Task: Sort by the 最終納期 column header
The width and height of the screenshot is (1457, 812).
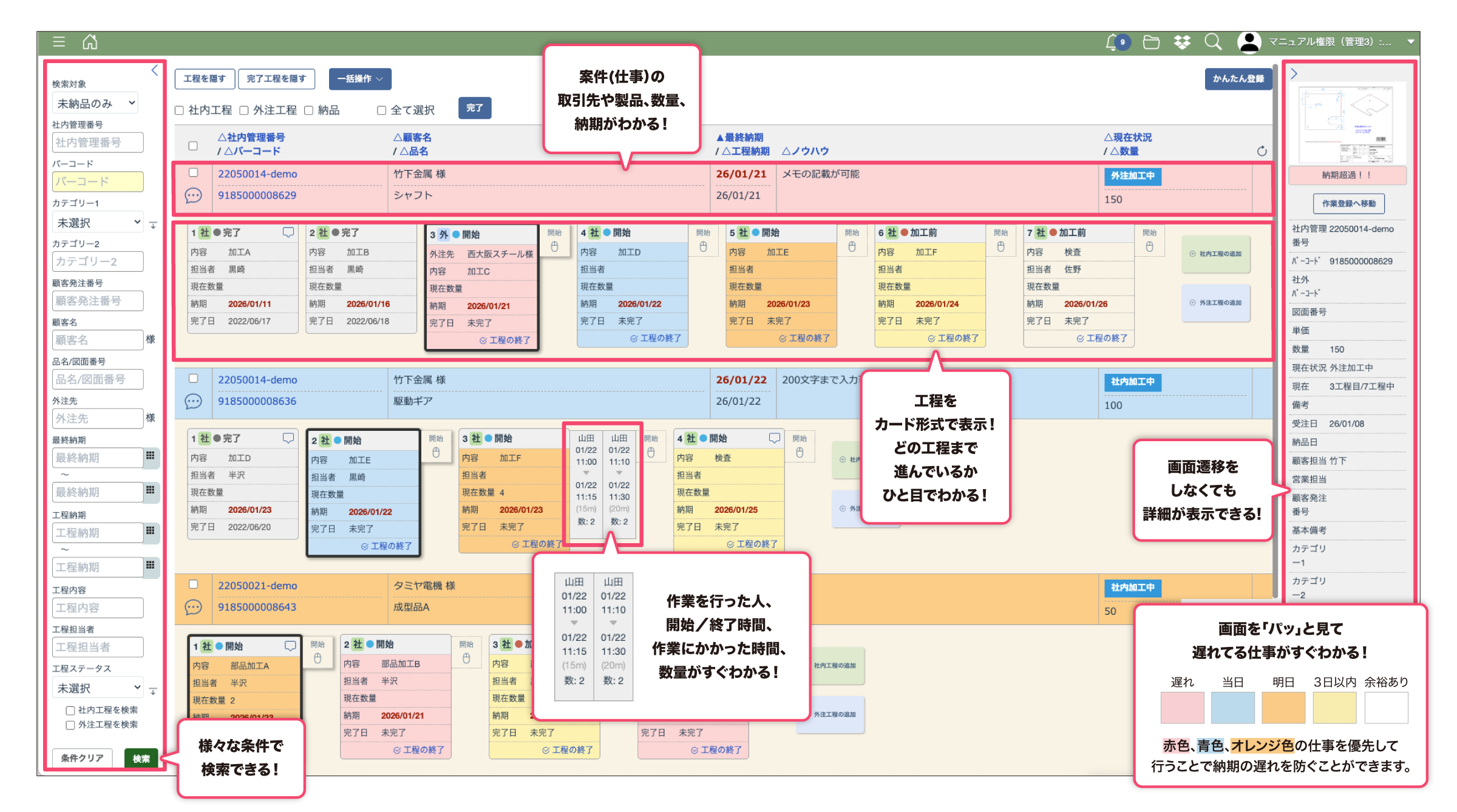Action: 739,138
